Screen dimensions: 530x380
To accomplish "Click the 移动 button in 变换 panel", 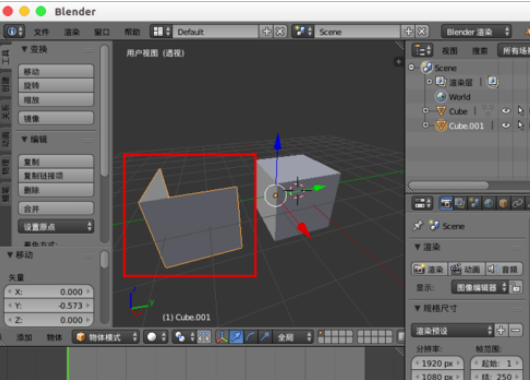I will tap(56, 71).
